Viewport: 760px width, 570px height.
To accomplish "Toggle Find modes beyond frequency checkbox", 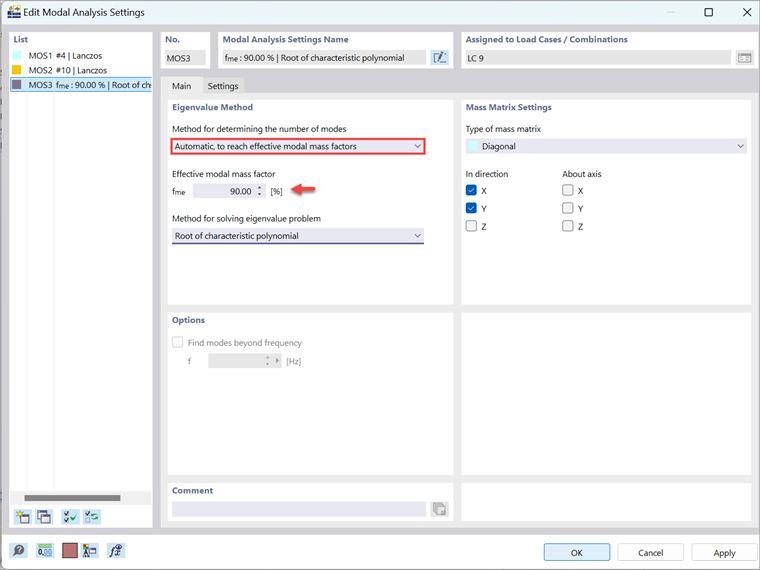I will (177, 342).
